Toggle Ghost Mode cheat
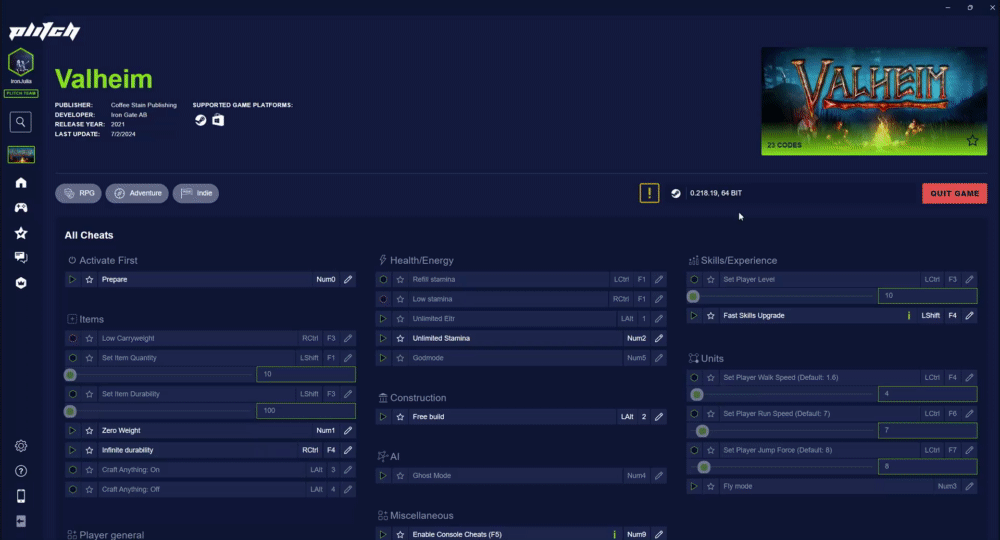Image resolution: width=1000 pixels, height=540 pixels. [x=383, y=476]
